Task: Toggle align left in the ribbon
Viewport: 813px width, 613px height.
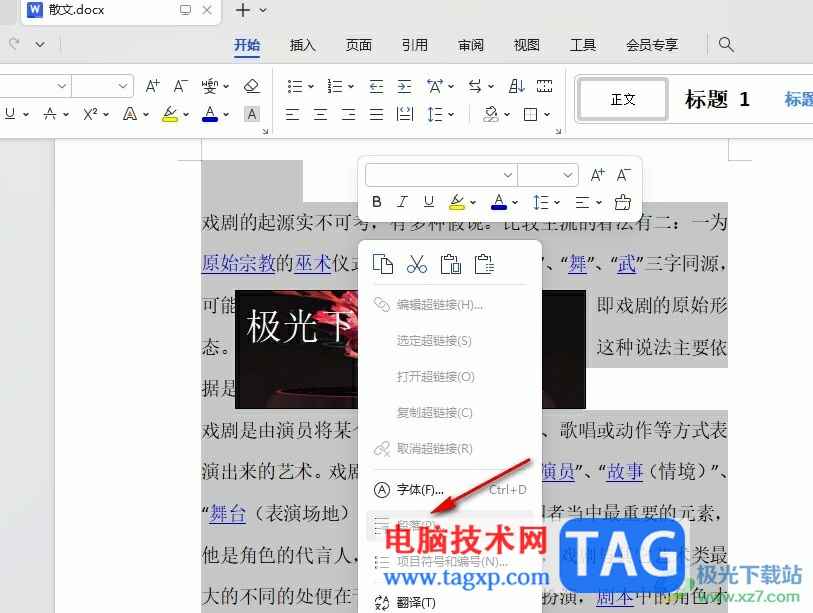Action: (x=292, y=114)
